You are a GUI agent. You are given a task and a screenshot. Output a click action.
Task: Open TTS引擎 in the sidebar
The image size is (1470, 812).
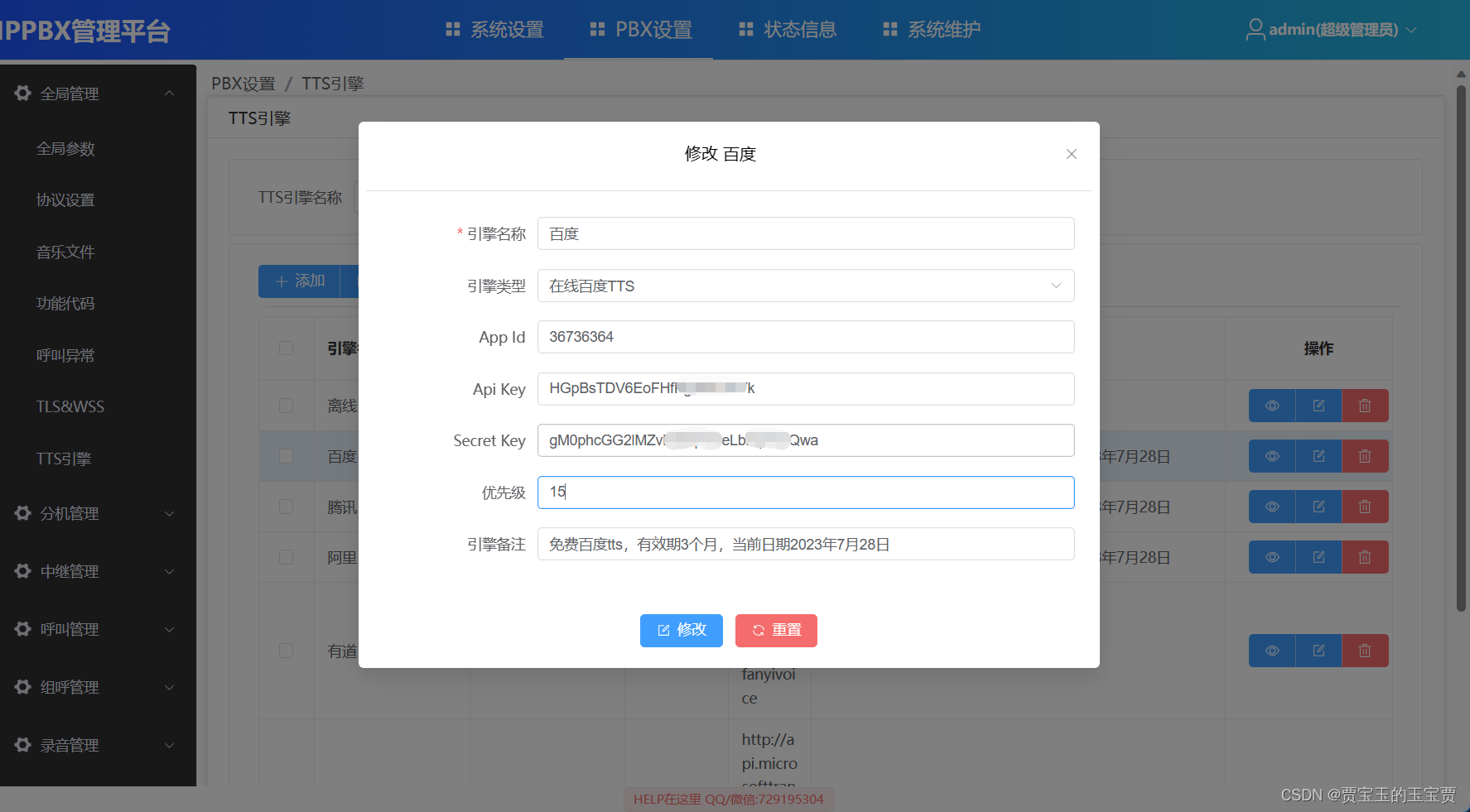click(64, 459)
